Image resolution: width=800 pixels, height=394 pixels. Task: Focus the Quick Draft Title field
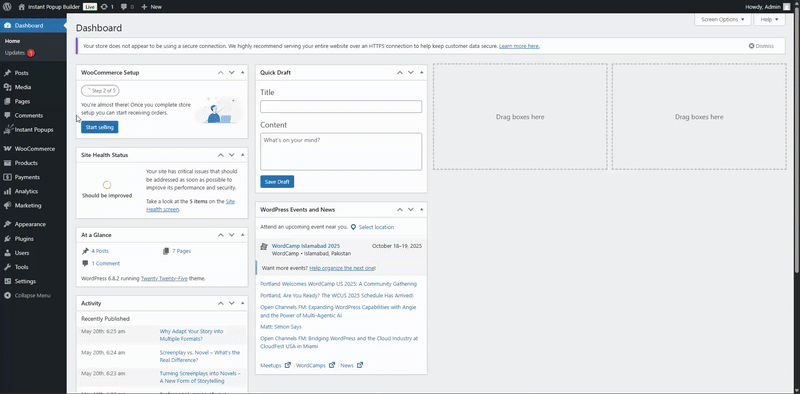[x=341, y=107]
